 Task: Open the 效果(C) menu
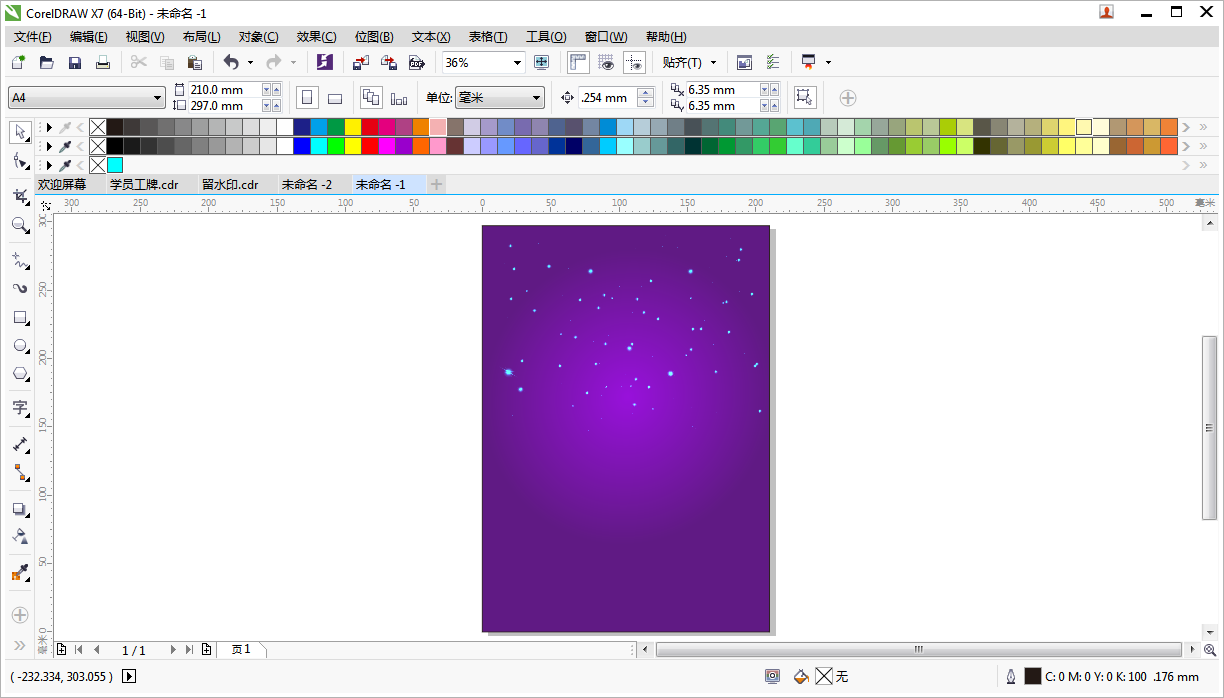(316, 36)
